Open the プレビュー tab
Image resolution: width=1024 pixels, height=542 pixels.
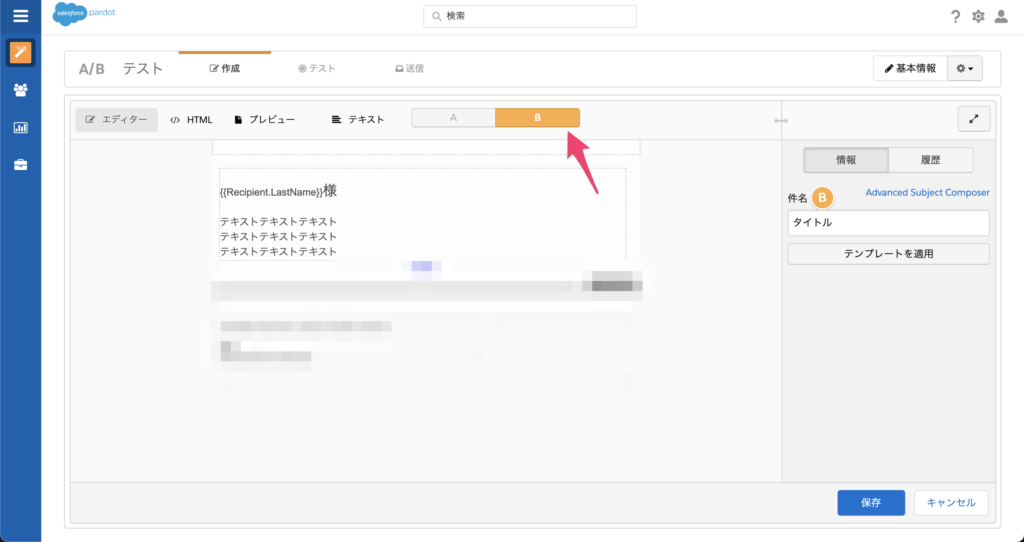point(264,119)
